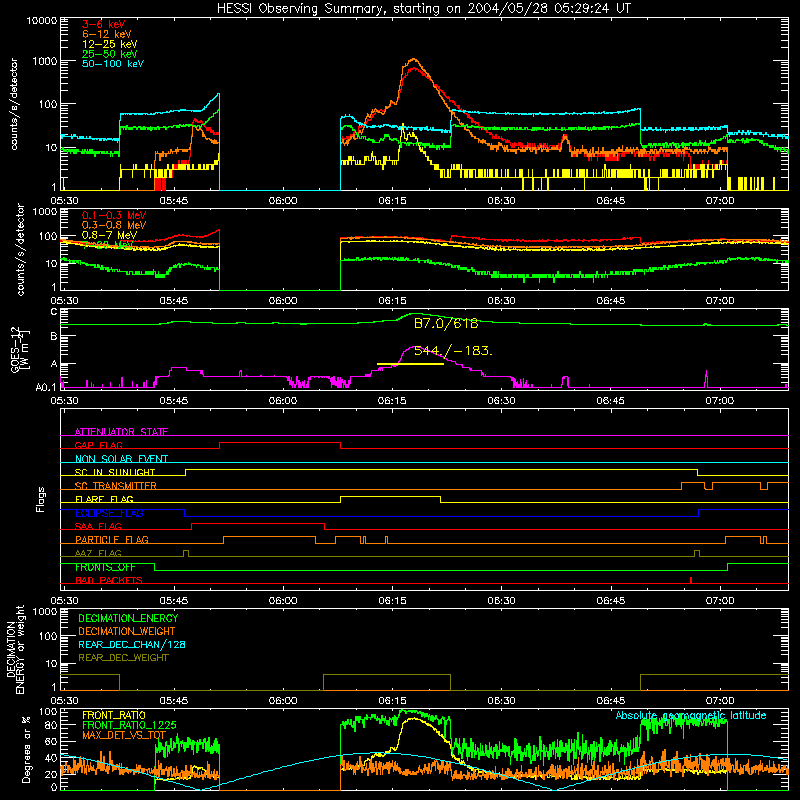800x800 pixels.
Task: Select the ECLIPSE_FLAG label
Action: (x=109, y=513)
